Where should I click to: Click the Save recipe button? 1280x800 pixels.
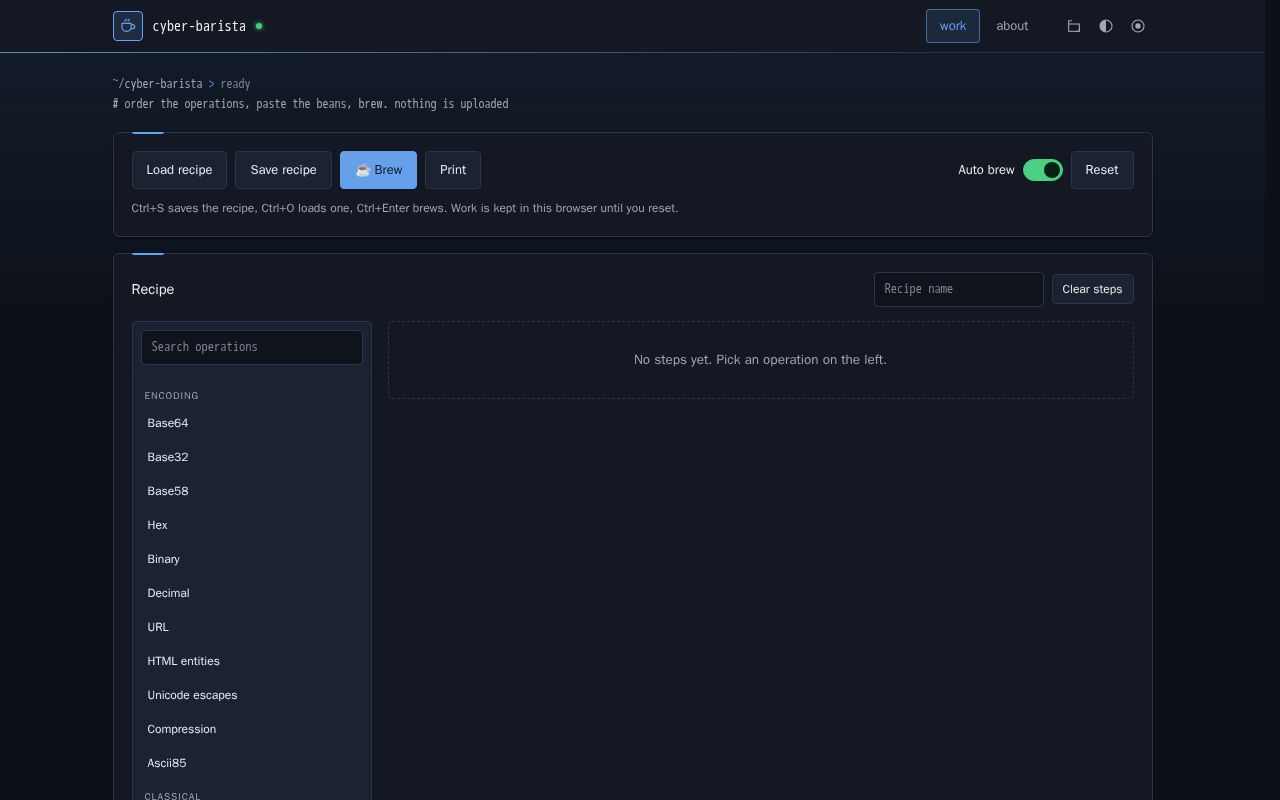tap(283, 170)
